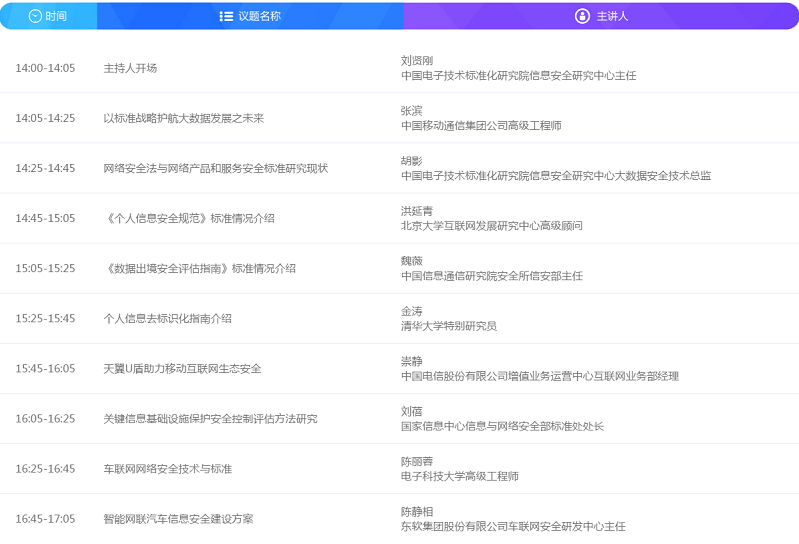The height and width of the screenshot is (544, 799).
Task: Open topic 以标准战略护航大数据发展之未来
Action: [184, 118]
